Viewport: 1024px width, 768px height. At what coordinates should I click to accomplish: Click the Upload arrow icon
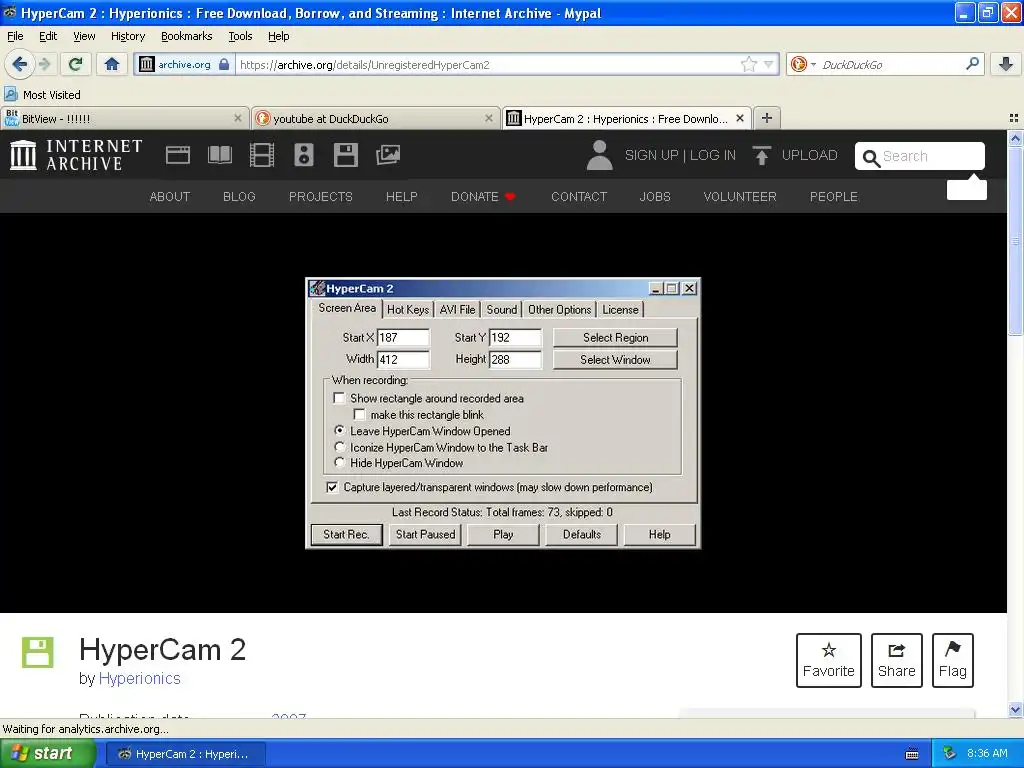click(x=761, y=155)
